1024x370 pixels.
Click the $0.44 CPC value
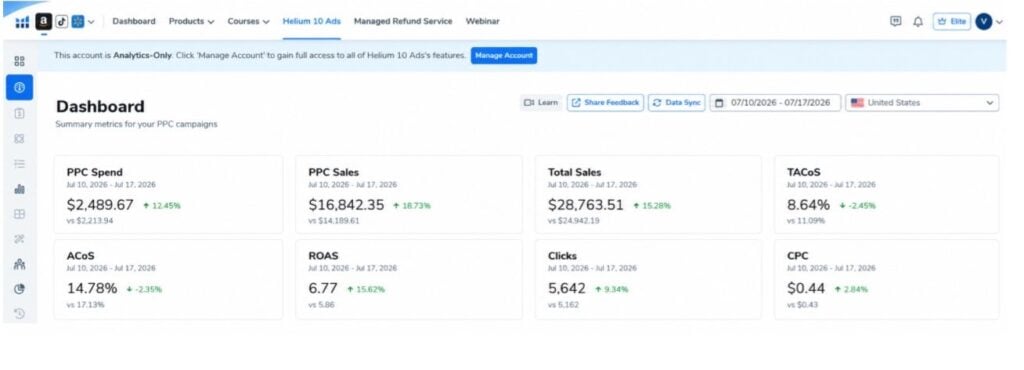coord(806,288)
